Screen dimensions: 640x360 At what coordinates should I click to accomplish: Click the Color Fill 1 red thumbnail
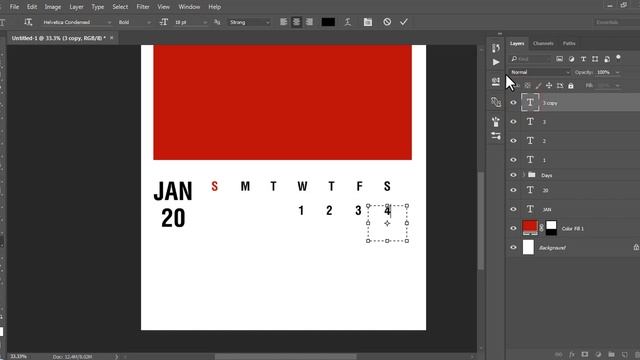530,228
